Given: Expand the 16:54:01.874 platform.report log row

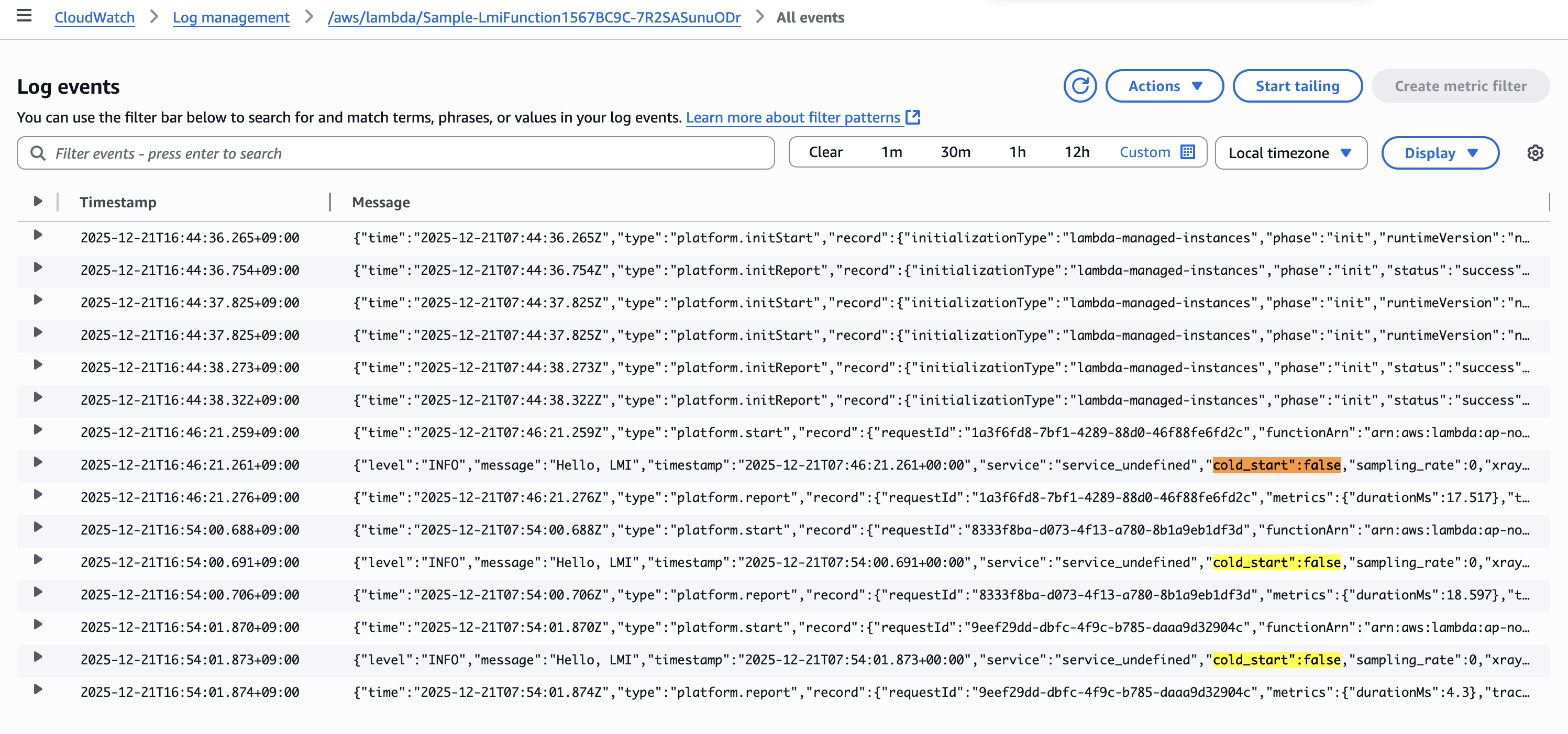Looking at the screenshot, I should click(38, 689).
